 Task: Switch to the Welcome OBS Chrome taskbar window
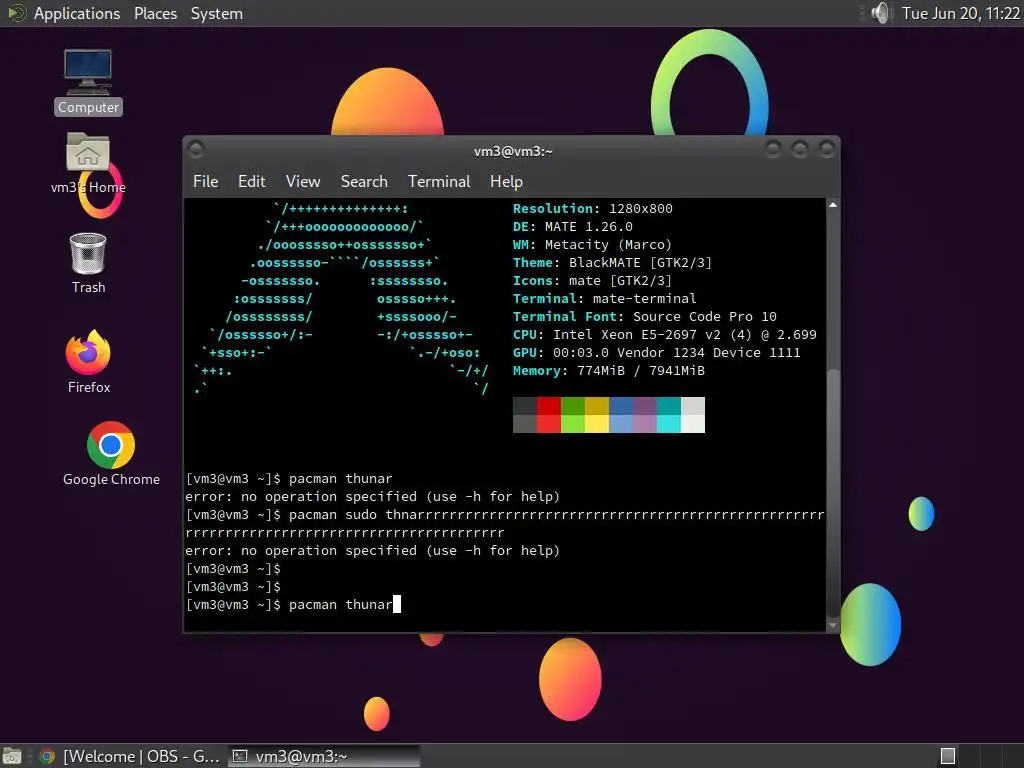point(129,756)
